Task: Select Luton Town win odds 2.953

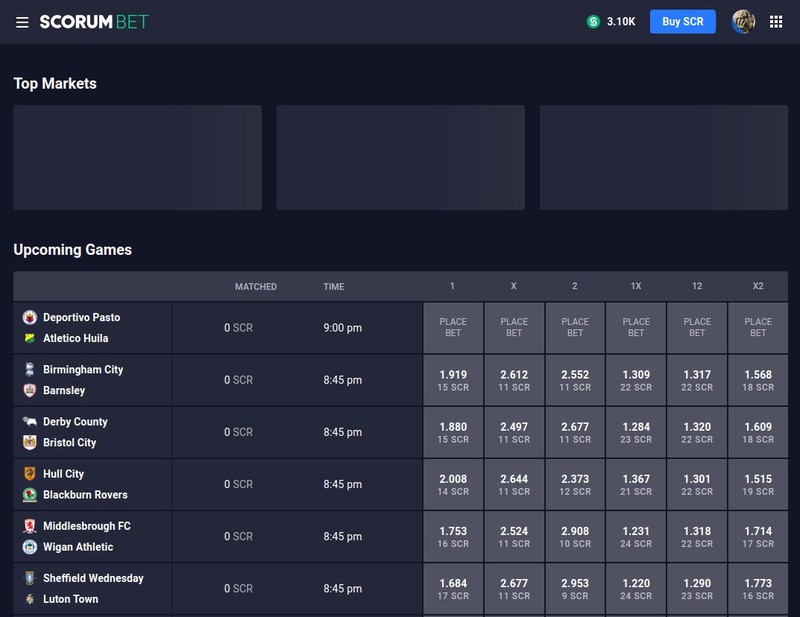Action: 575,588
